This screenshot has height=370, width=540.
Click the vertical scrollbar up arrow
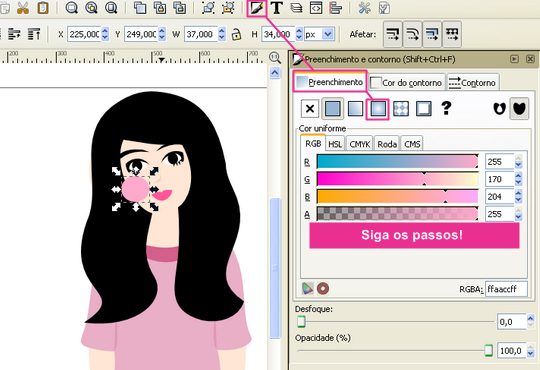pos(275,73)
